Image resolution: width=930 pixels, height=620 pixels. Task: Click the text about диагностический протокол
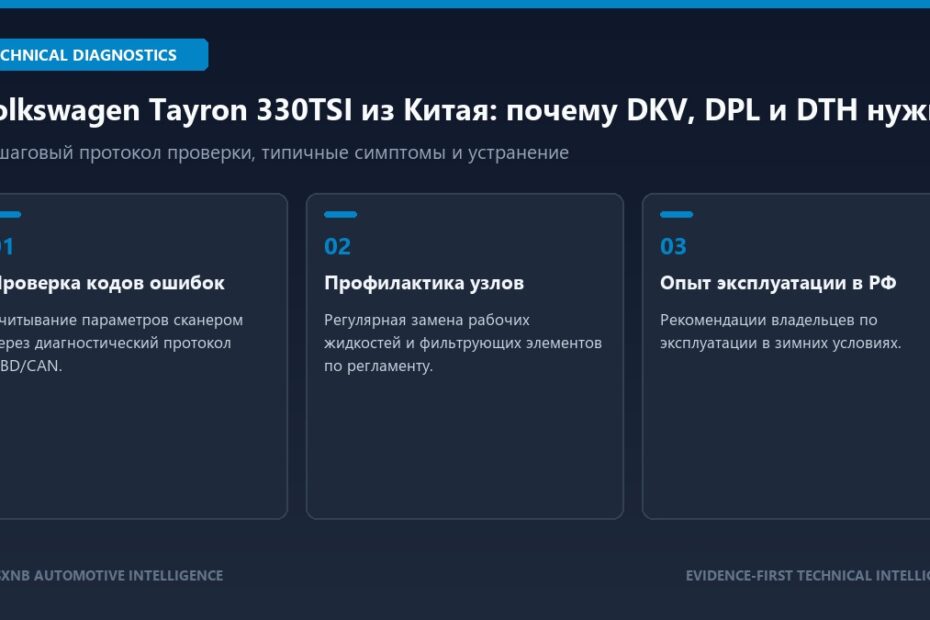(122, 342)
